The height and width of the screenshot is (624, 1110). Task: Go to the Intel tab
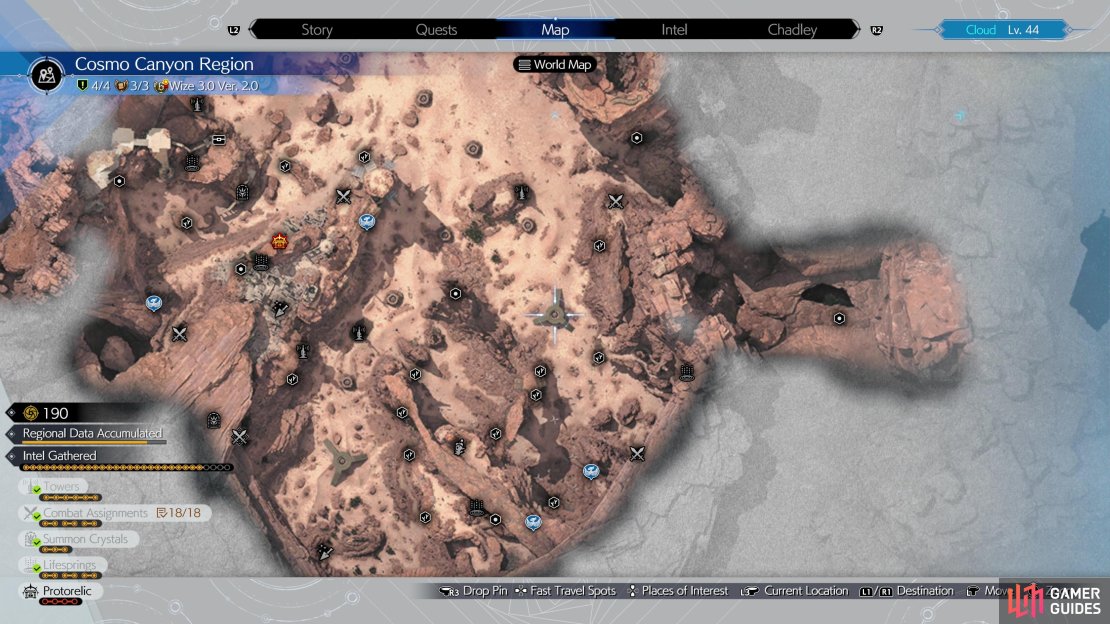point(674,30)
